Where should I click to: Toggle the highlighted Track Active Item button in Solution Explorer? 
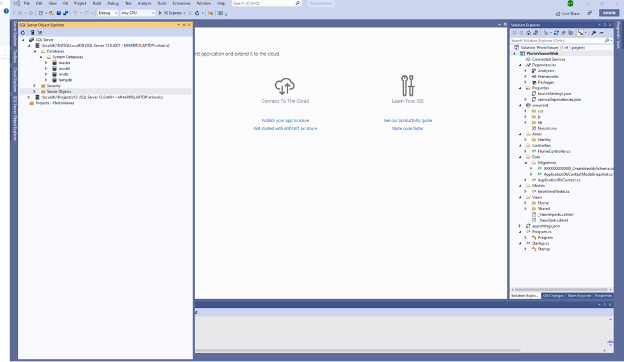(x=580, y=33)
